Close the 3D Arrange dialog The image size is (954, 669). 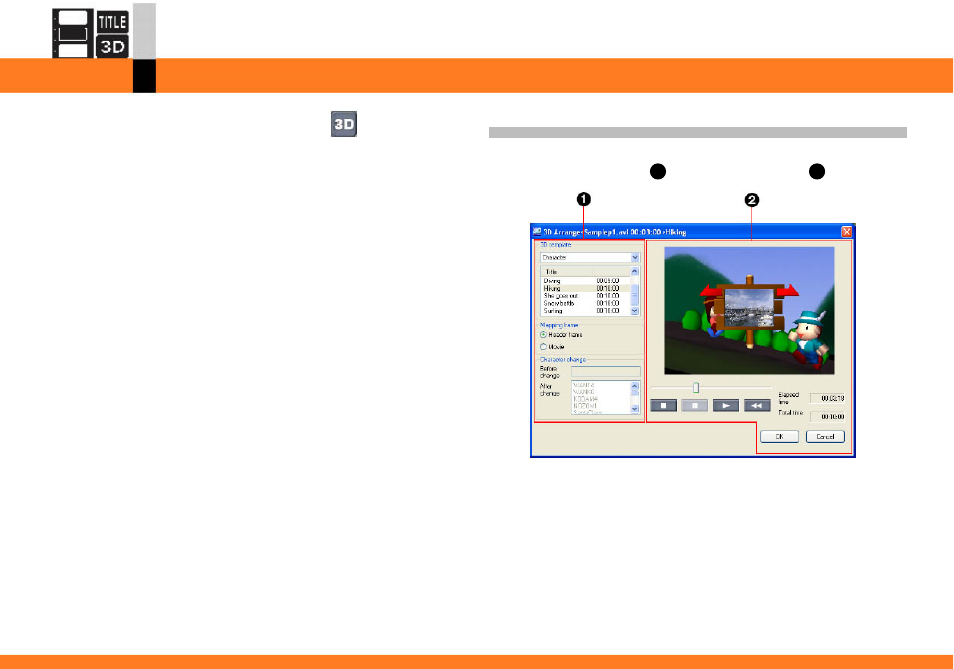tap(846, 232)
